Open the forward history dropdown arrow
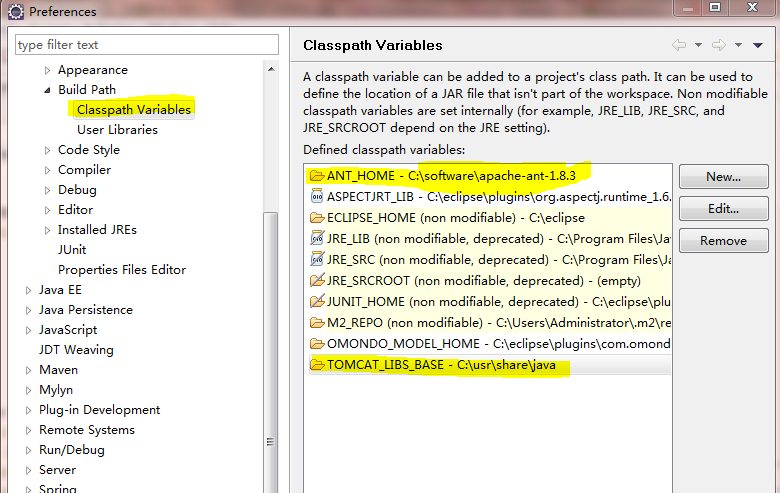Screen dimensions: 780x493 point(739,45)
